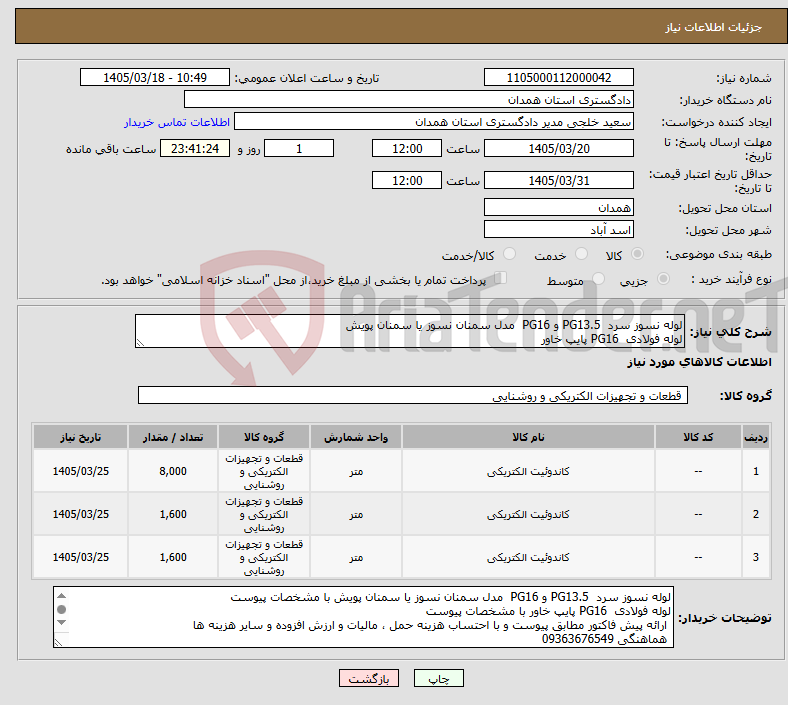
Task: Click the تاریخ نیاز column header
Action: point(80,437)
